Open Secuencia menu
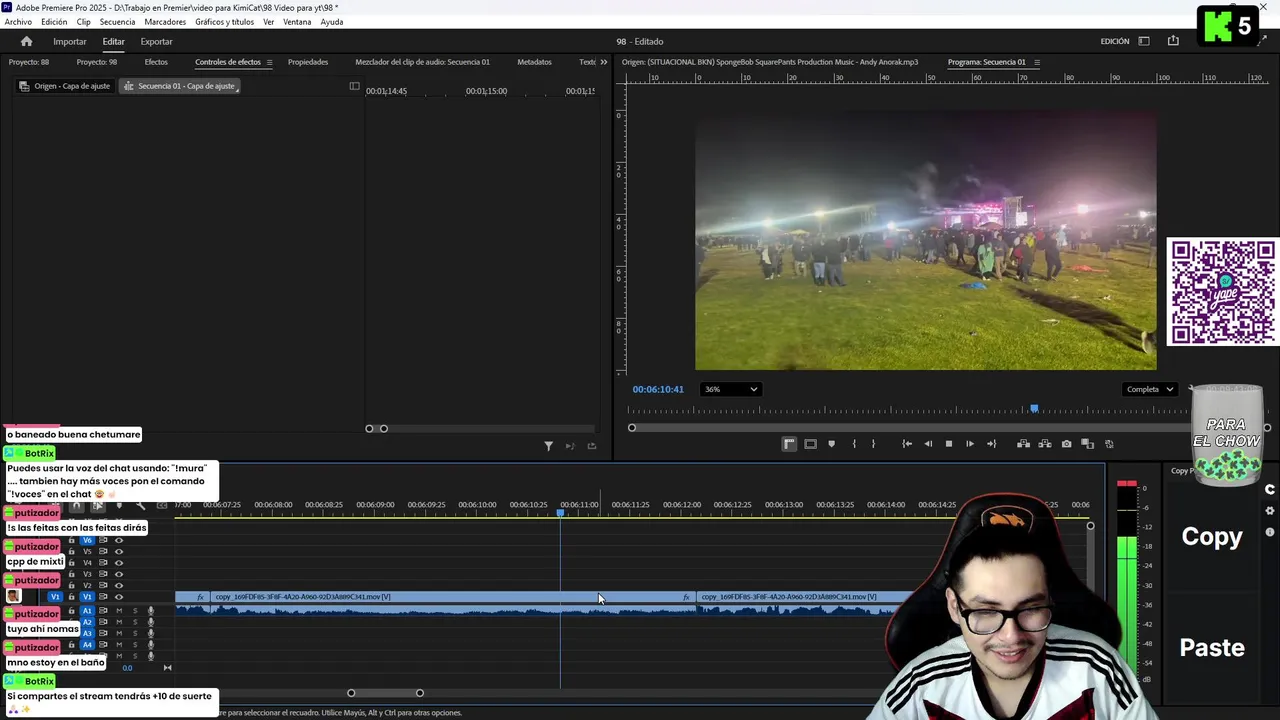The image size is (1280, 720). [x=117, y=22]
